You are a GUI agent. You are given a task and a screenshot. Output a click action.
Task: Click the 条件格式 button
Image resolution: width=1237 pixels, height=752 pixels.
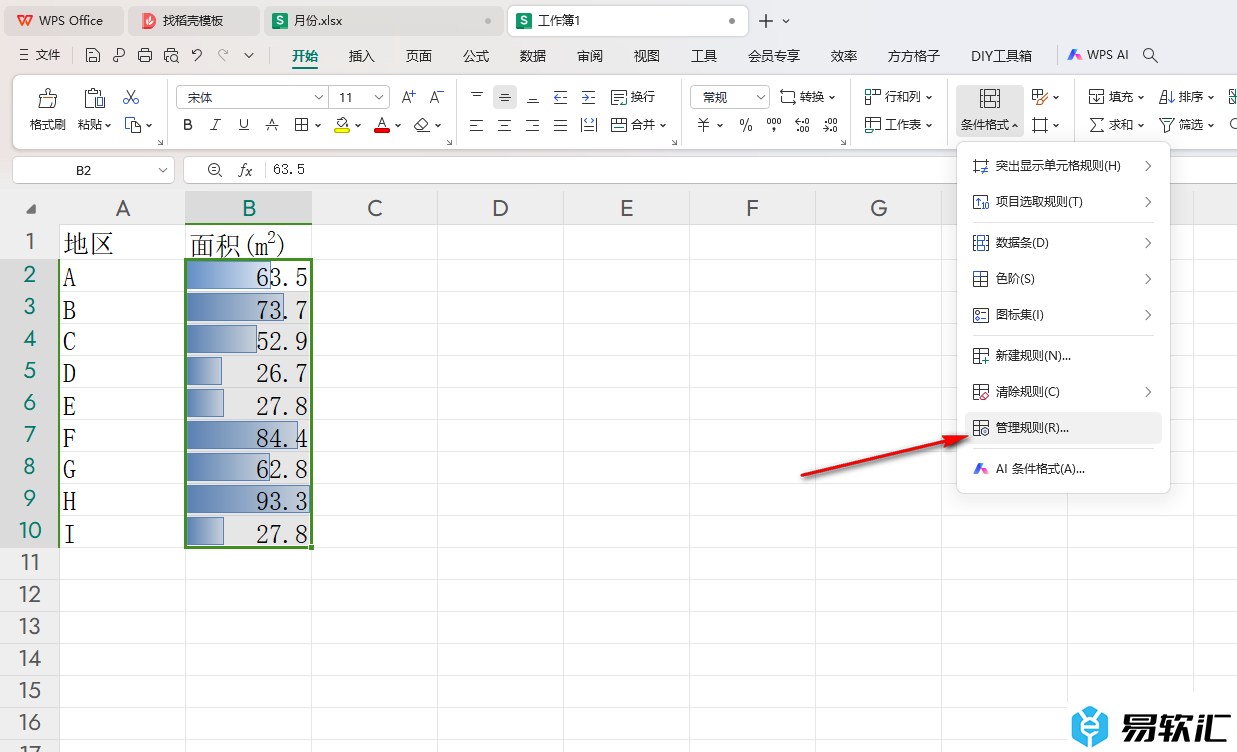point(989,110)
